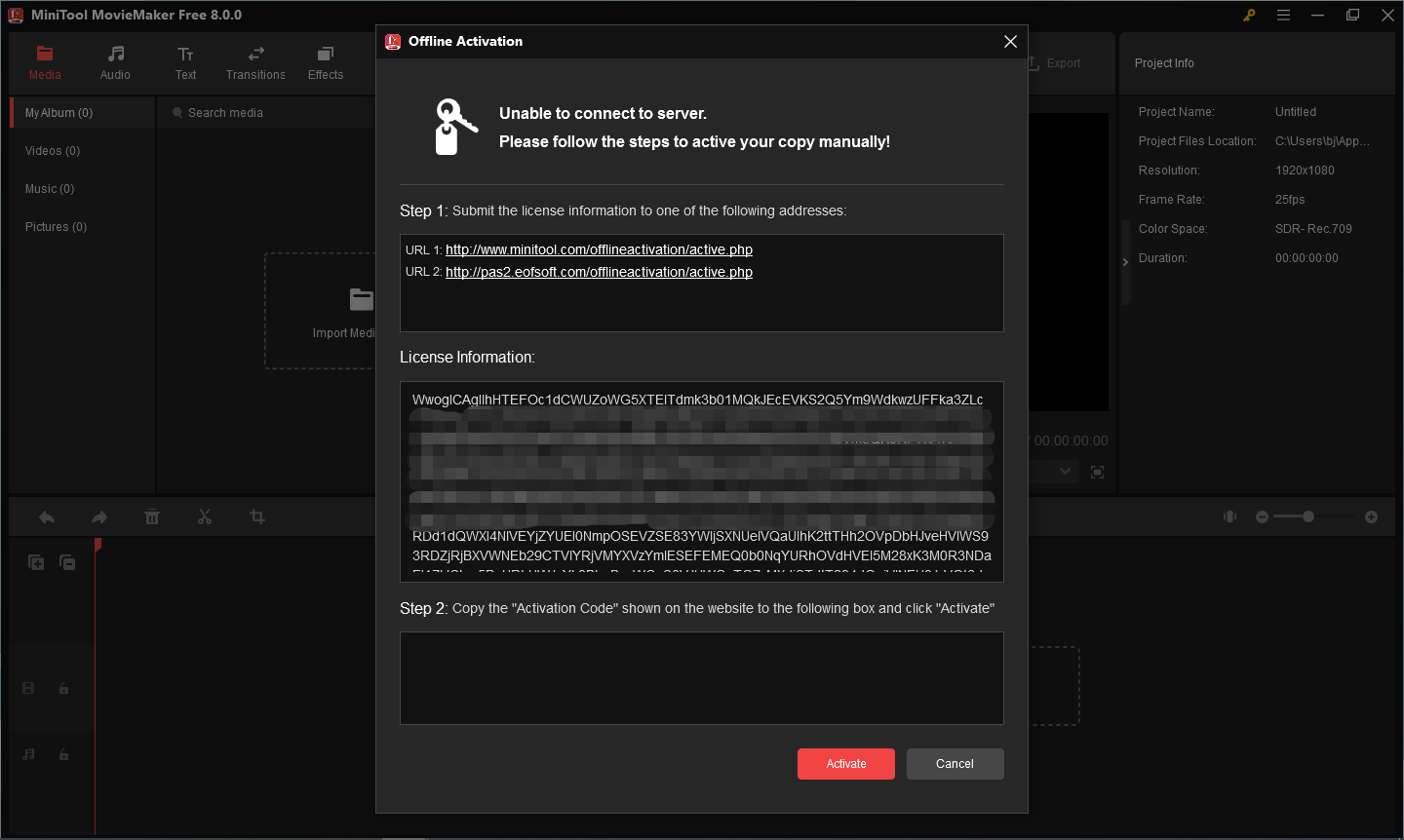Click the Cancel button

coord(955,764)
